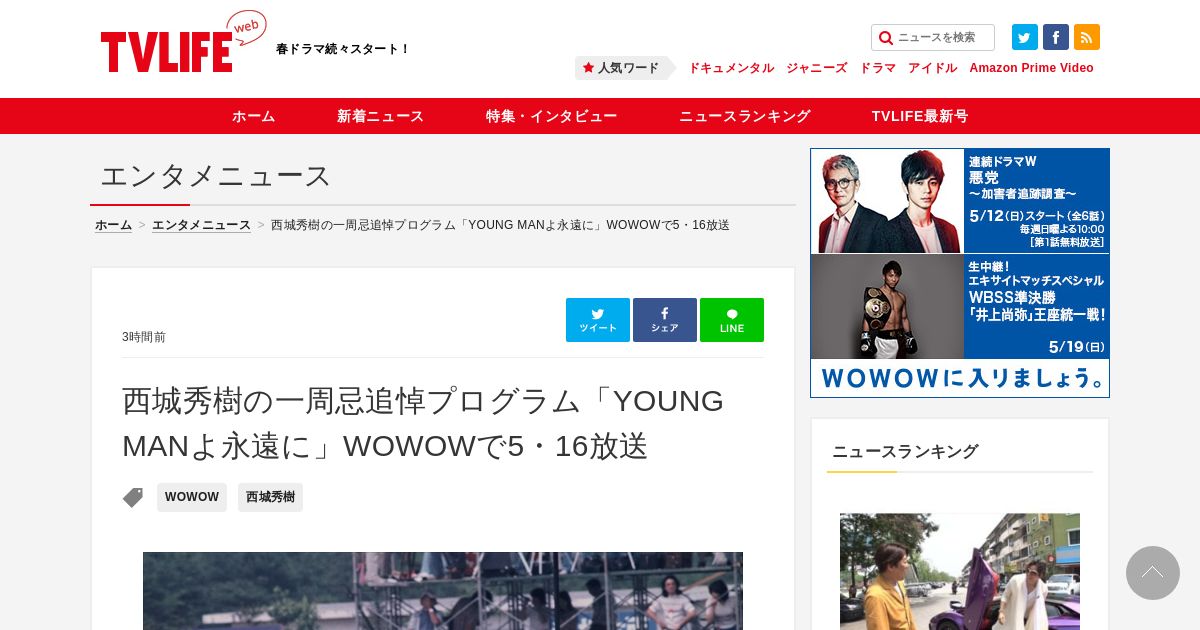1200x630 pixels.
Task: Open ニュースランキング in the nav bar
Action: [x=745, y=116]
